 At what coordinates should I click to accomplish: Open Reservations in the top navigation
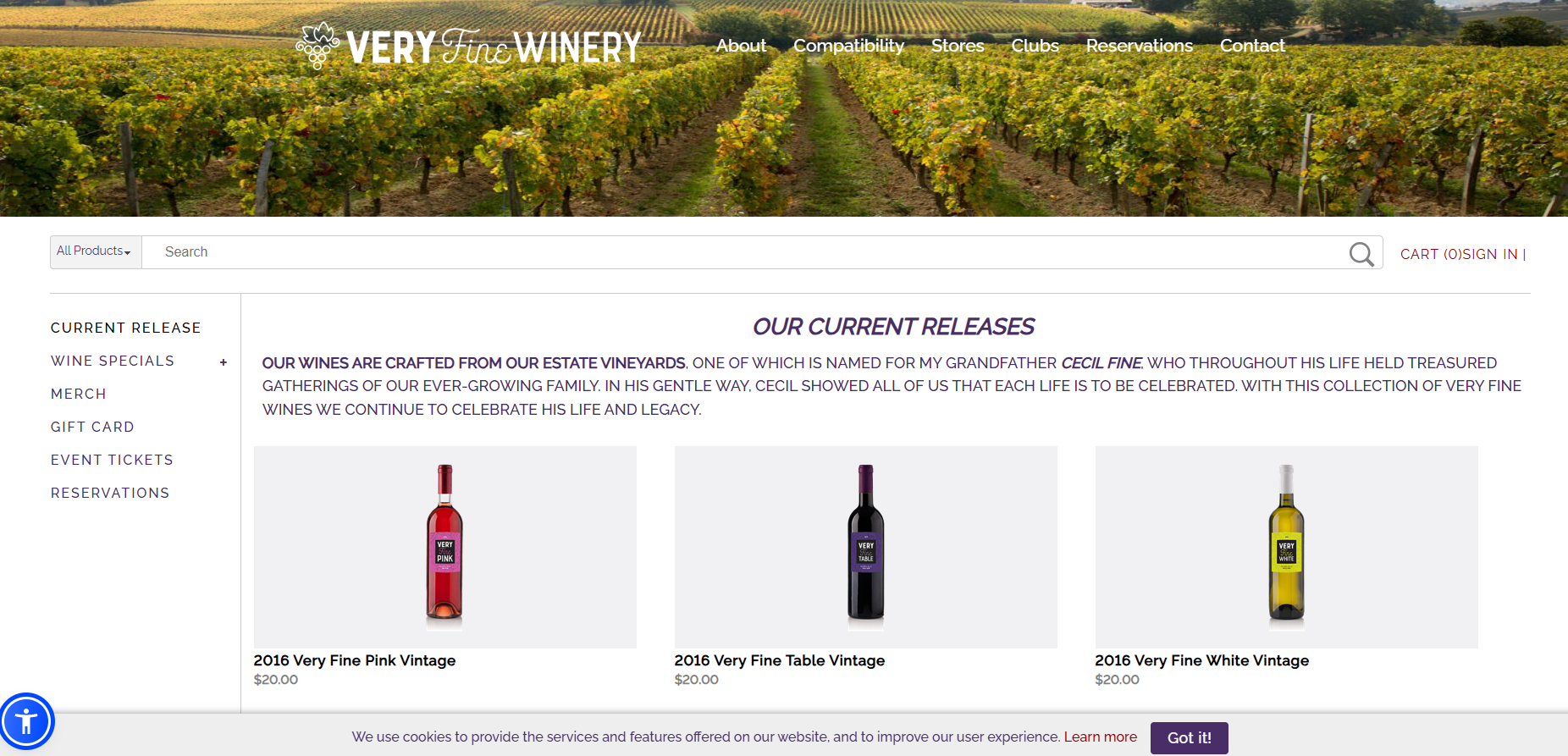pyautogui.click(x=1139, y=46)
